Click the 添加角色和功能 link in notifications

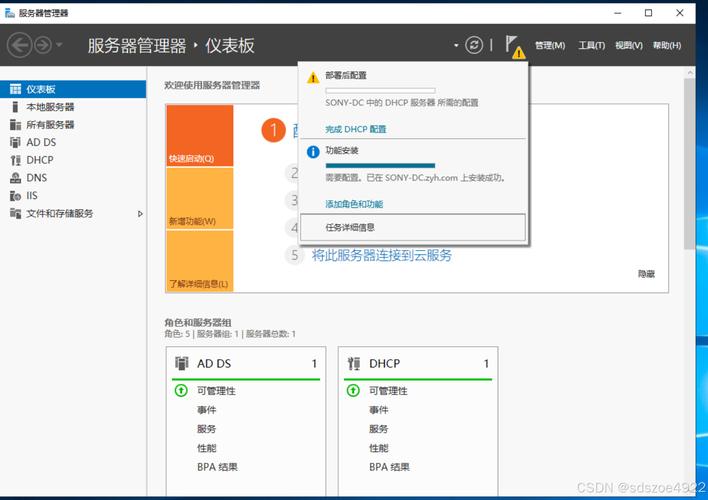point(354,204)
